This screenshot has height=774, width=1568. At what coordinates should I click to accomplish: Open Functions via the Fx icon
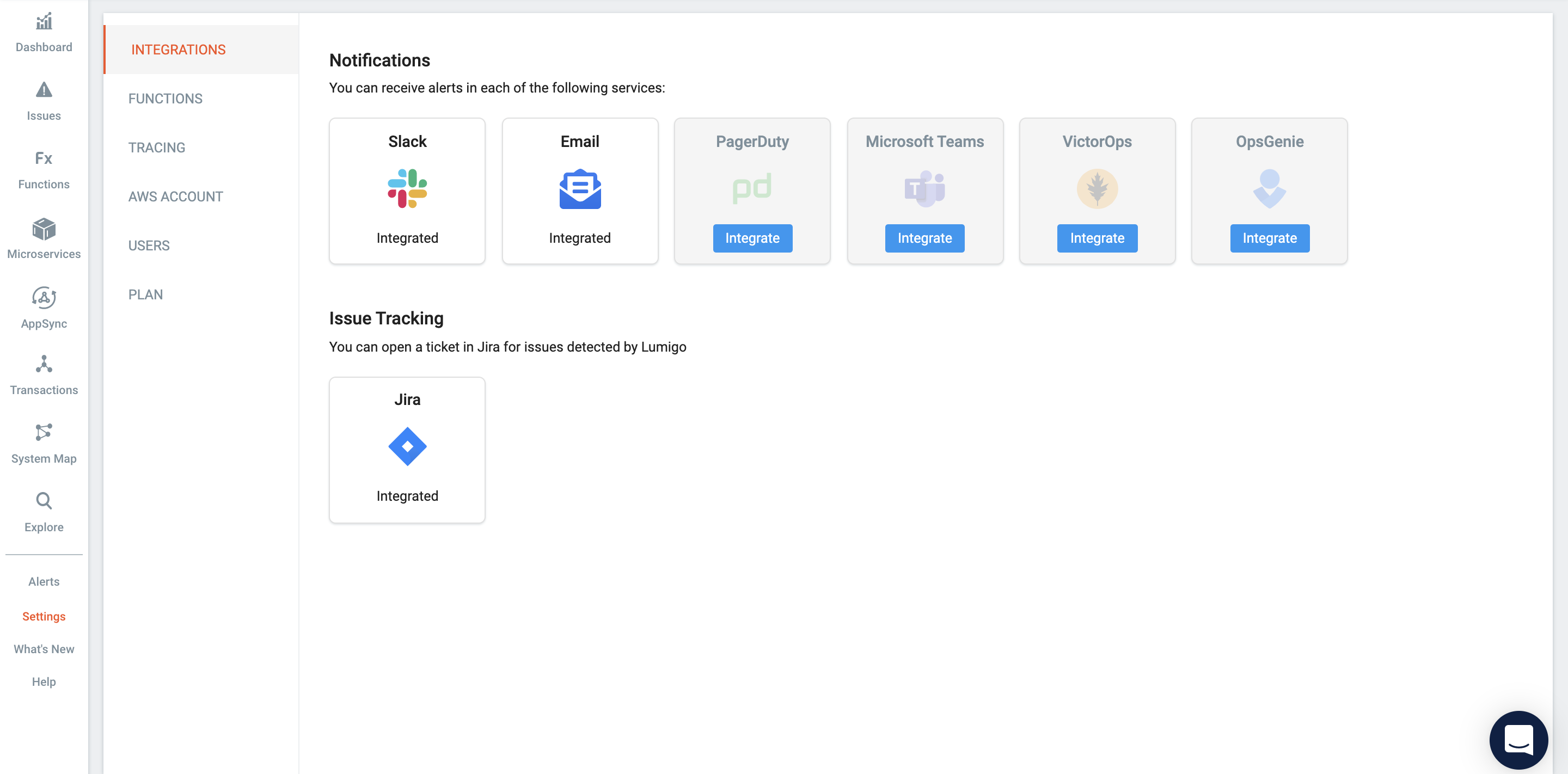44,158
